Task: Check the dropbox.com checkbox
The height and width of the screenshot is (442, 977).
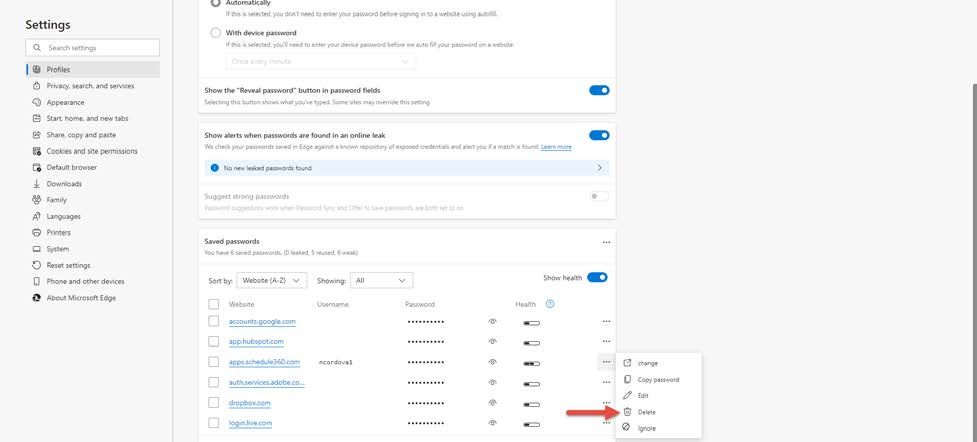Action: pyautogui.click(x=214, y=403)
